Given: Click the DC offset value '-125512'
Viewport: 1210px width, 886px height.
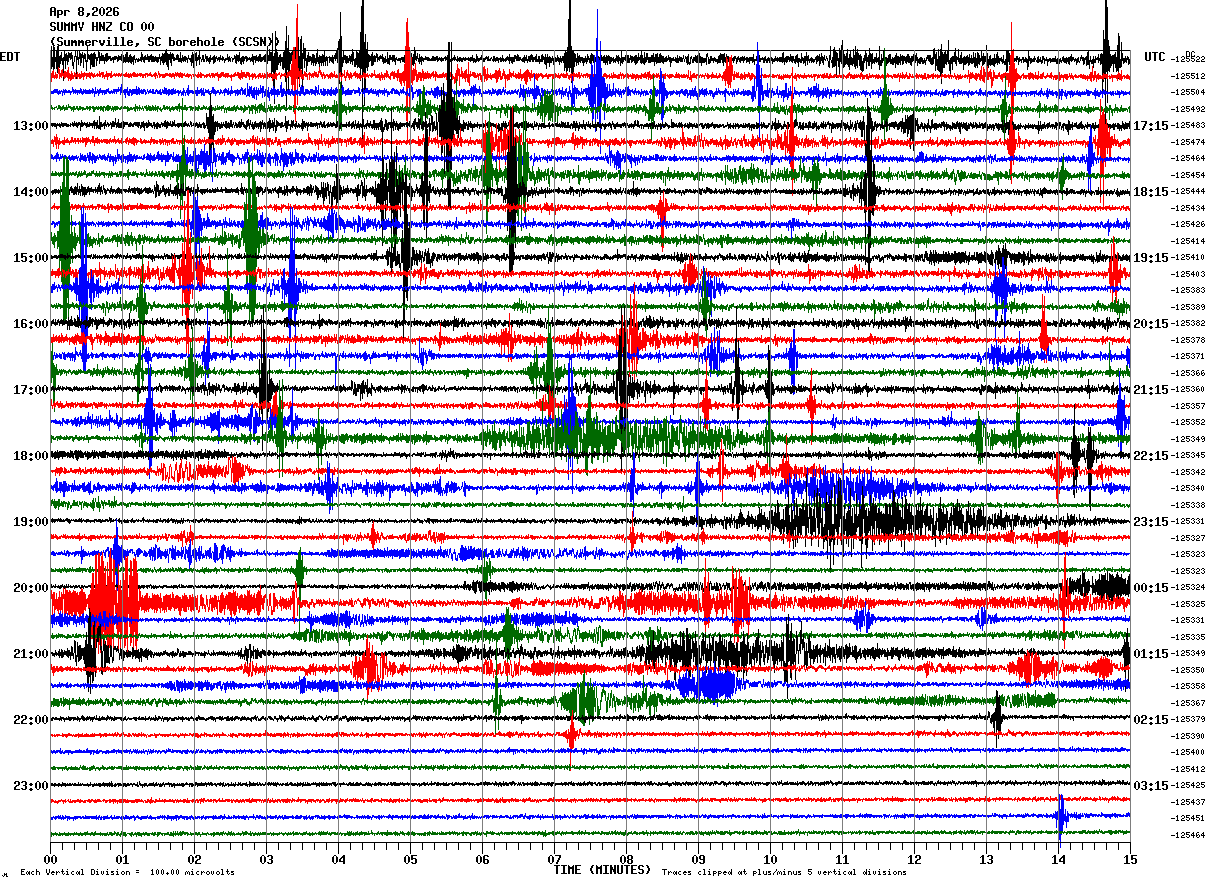Looking at the screenshot, I should coord(1188,76).
